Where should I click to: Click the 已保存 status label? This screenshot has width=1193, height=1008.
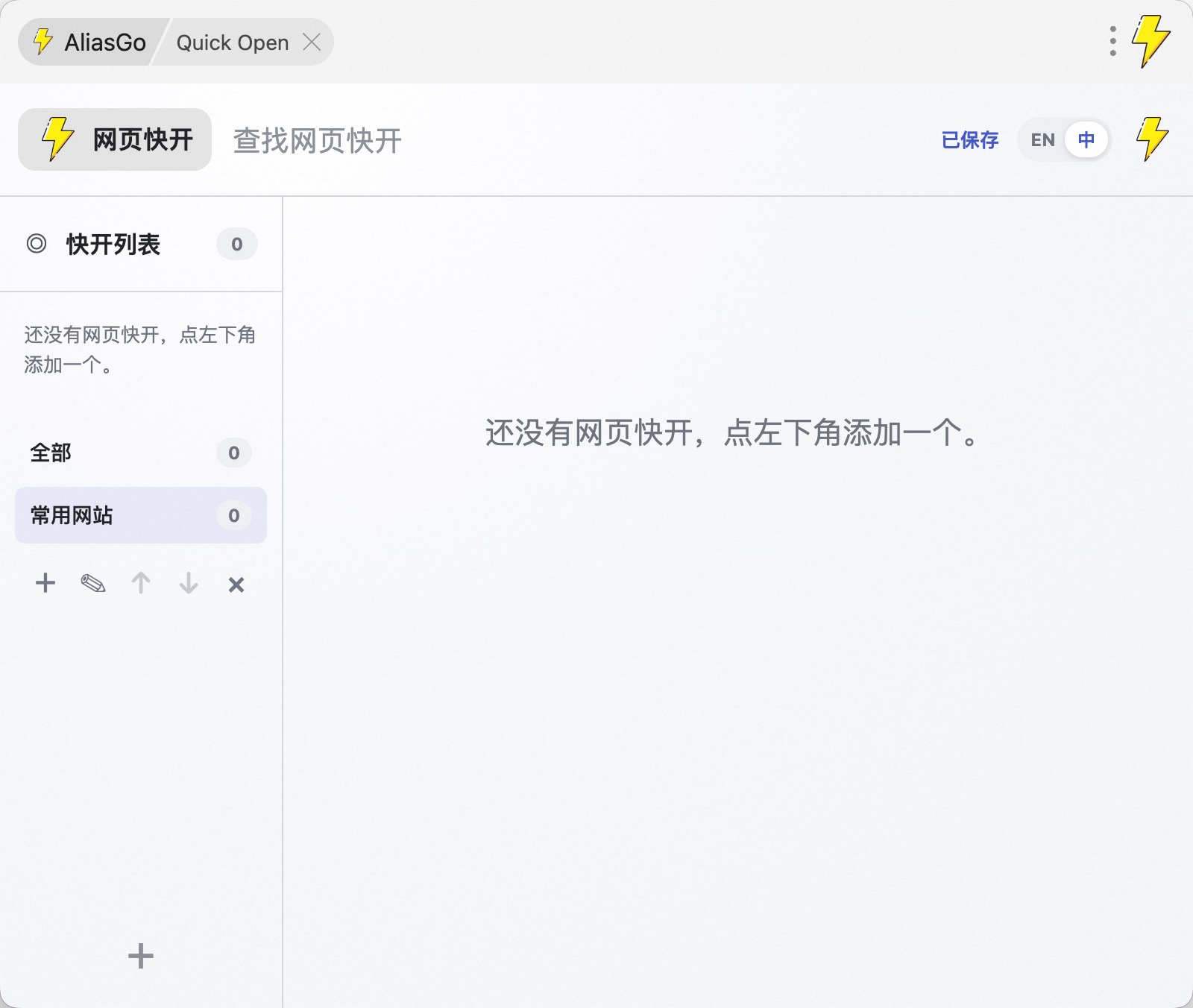(969, 140)
